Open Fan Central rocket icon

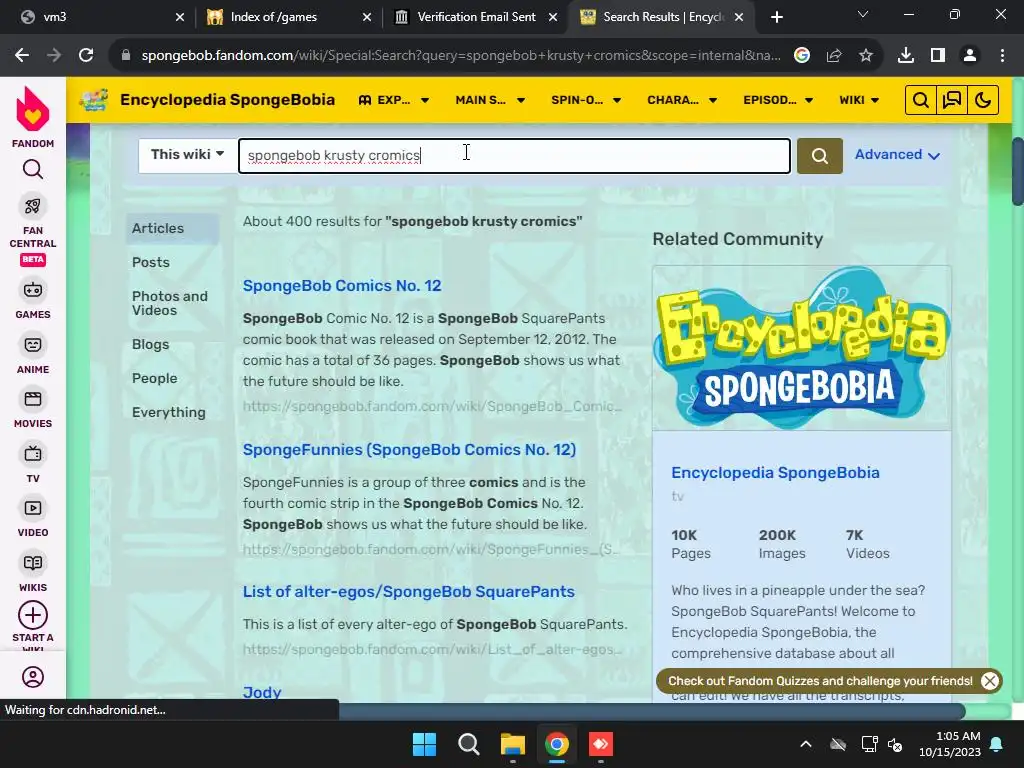(x=33, y=206)
